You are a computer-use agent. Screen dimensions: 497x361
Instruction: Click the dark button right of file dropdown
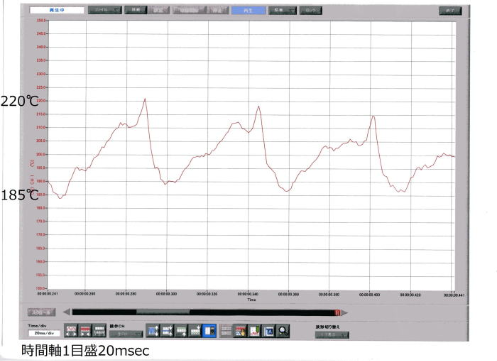[136, 10]
